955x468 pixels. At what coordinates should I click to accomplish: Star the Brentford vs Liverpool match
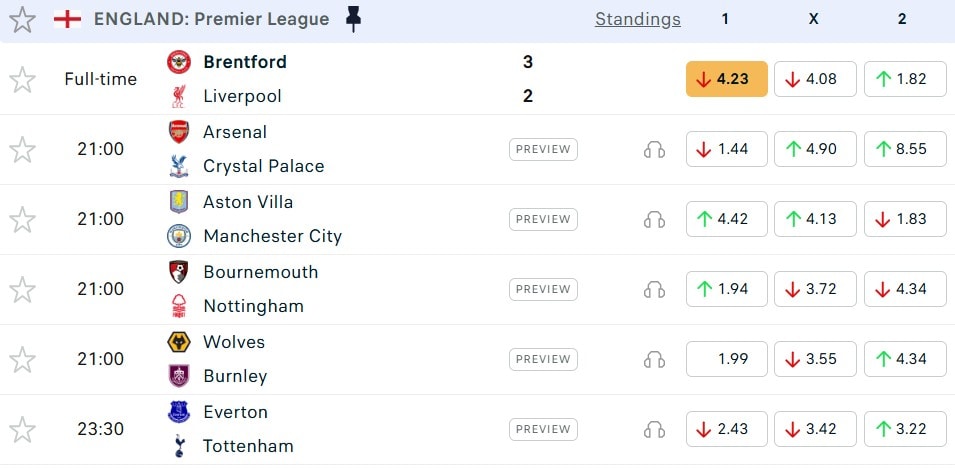[22, 79]
